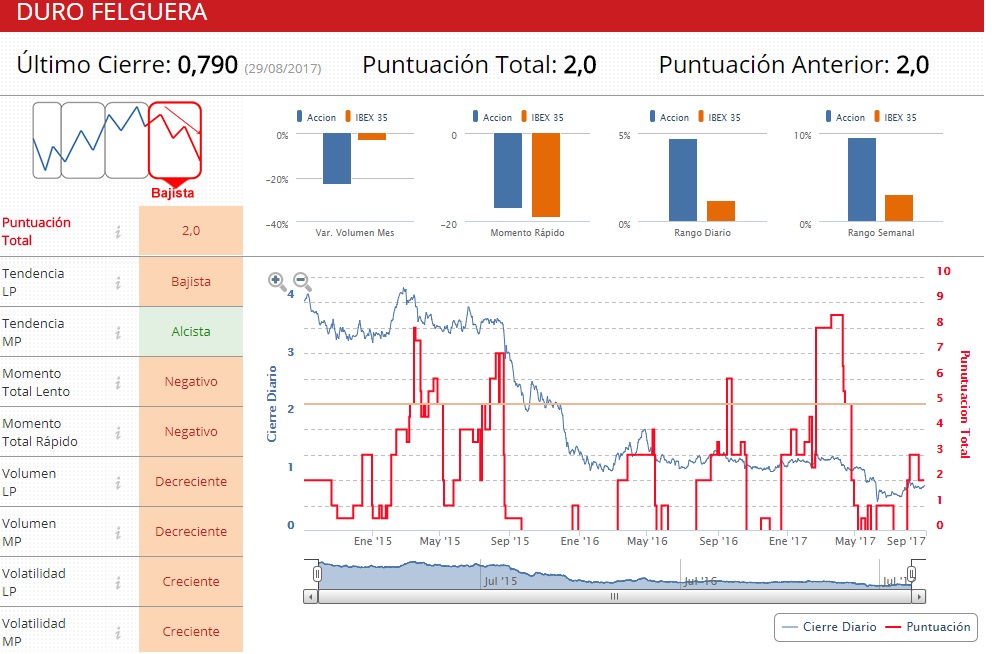Click the navigator scroll right arrow
The image size is (992, 654).
pyautogui.click(x=919, y=596)
